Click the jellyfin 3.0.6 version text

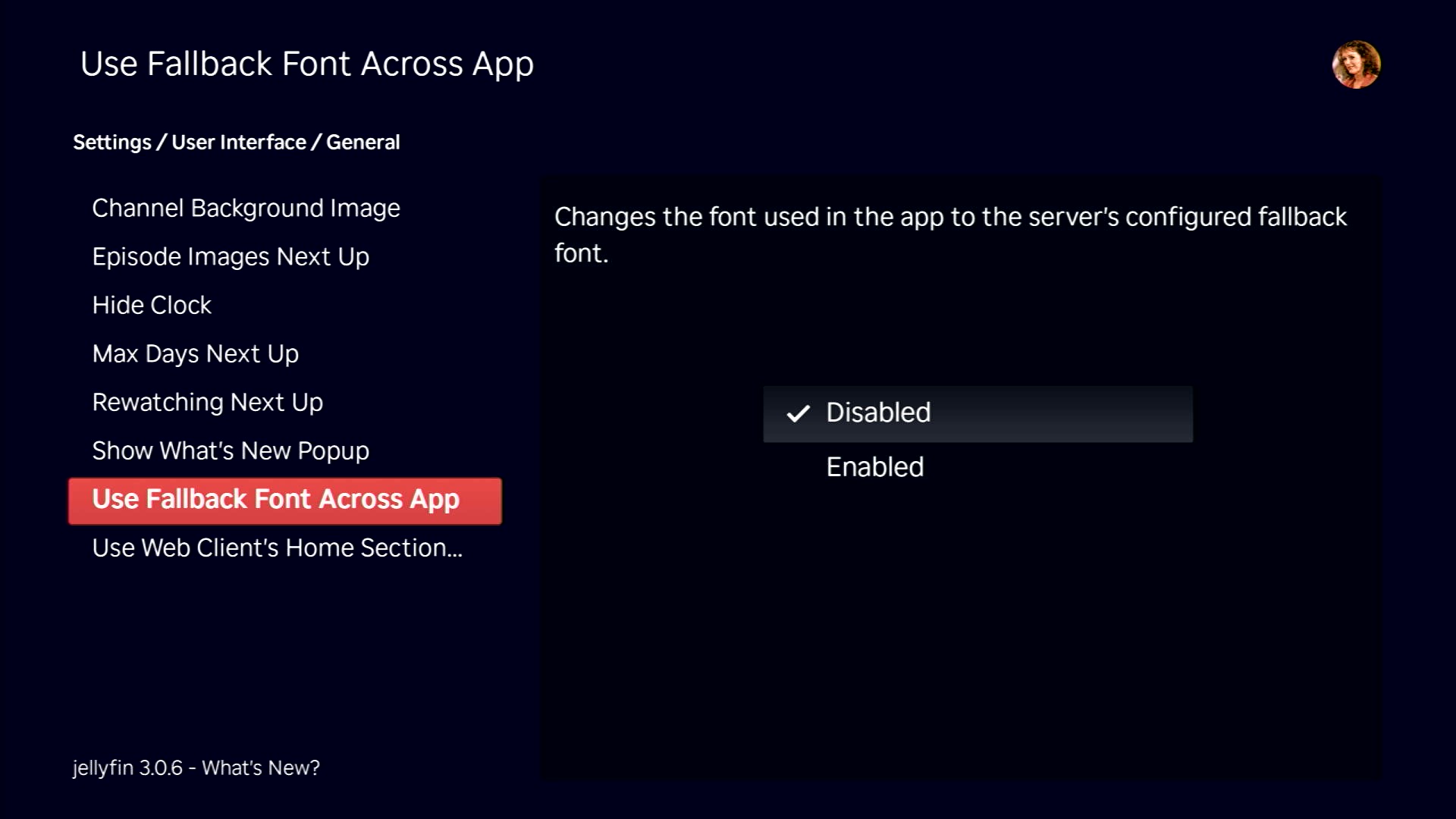coord(127,768)
